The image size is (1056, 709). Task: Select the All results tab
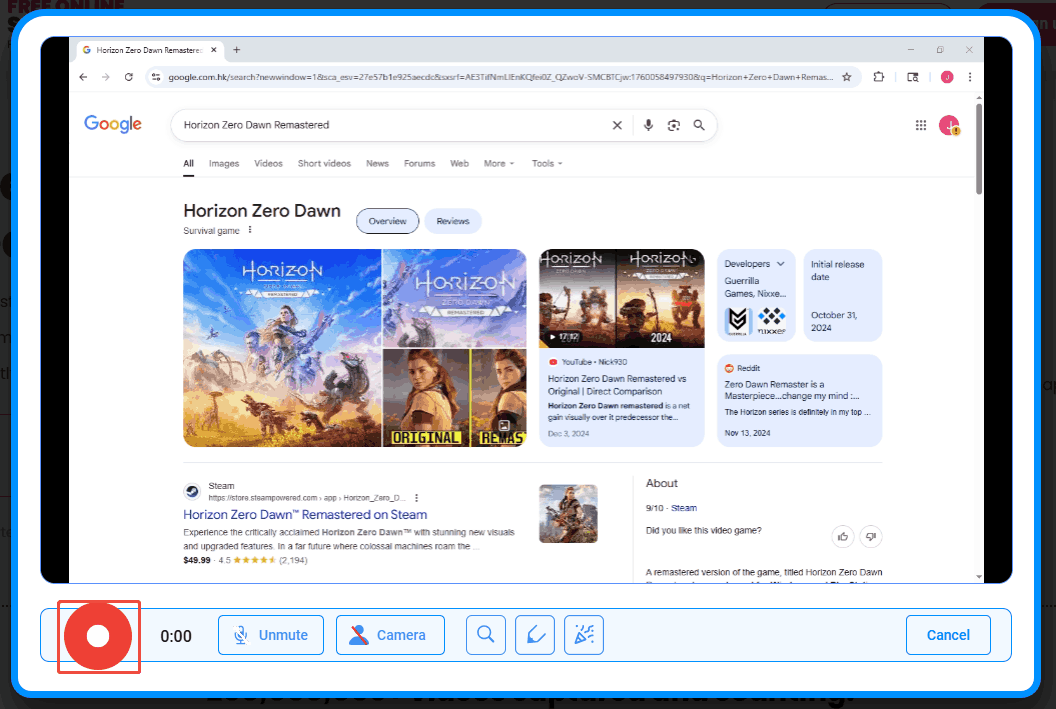tap(189, 164)
